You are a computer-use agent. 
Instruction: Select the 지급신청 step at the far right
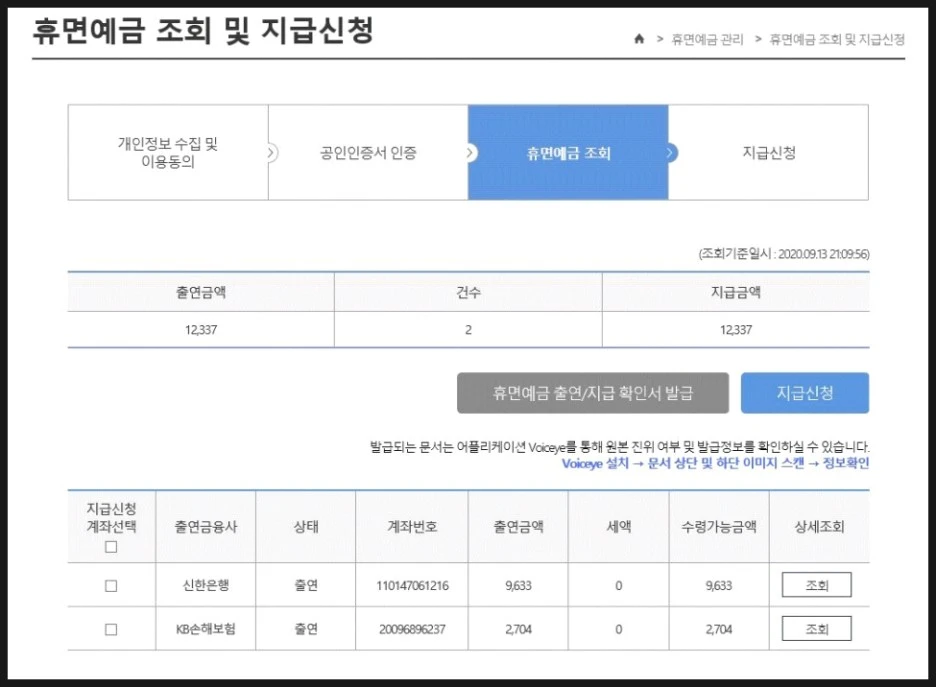(768, 151)
